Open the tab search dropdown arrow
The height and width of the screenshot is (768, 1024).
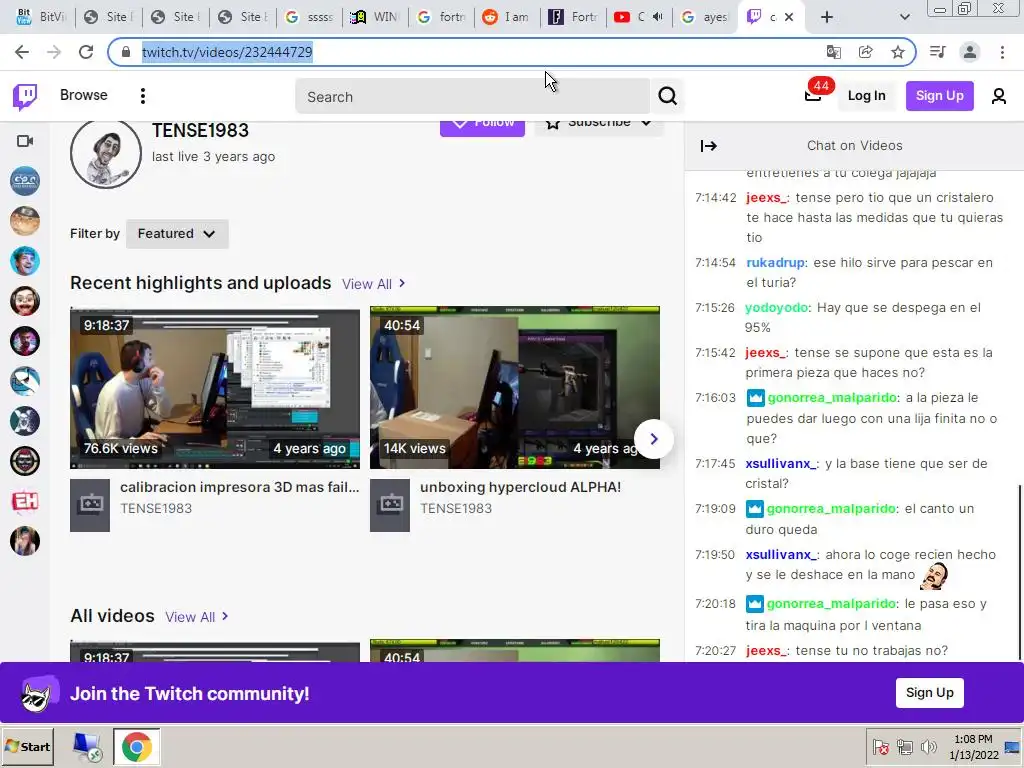click(x=904, y=17)
